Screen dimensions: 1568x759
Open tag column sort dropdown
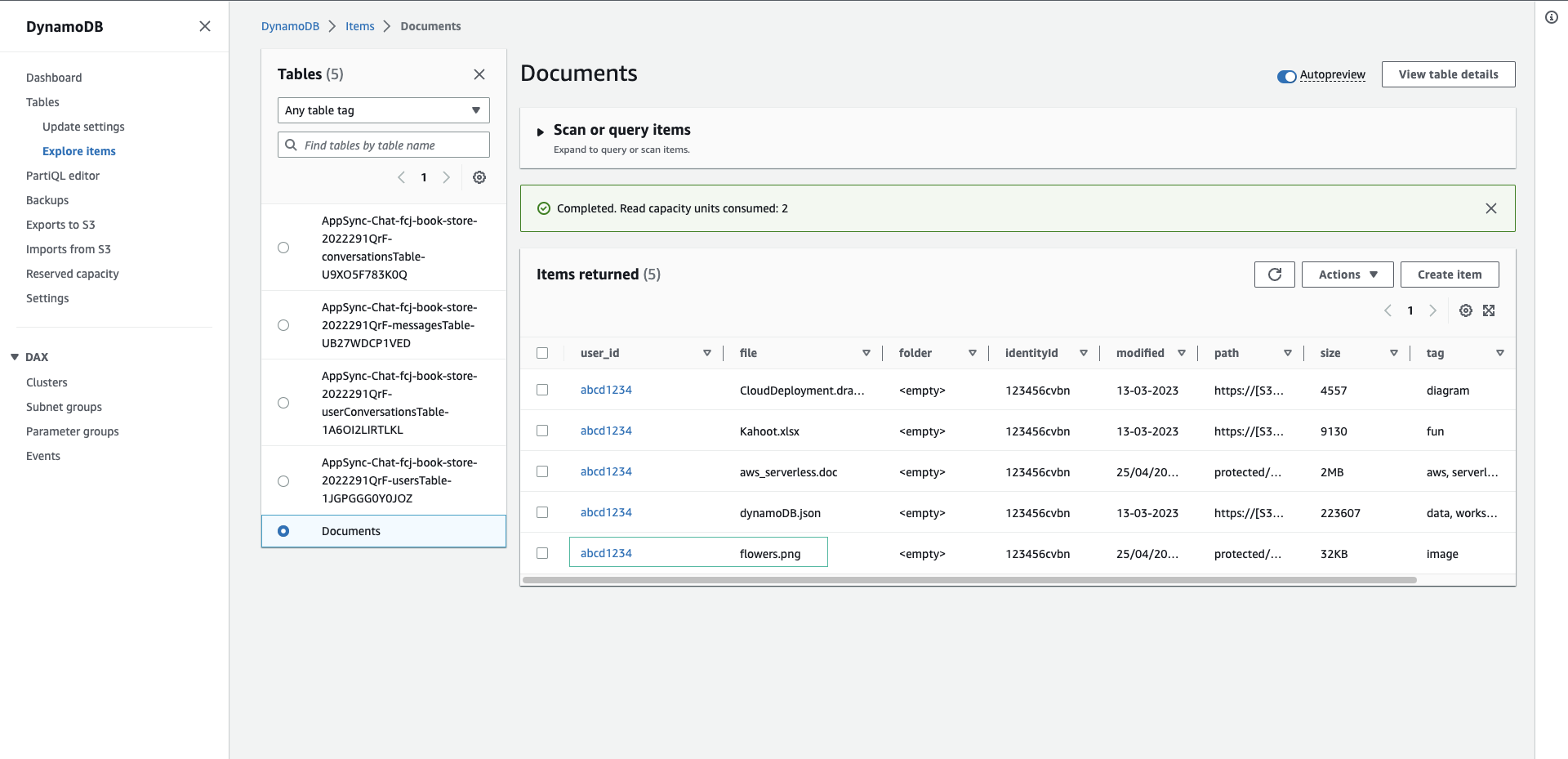coord(1500,353)
